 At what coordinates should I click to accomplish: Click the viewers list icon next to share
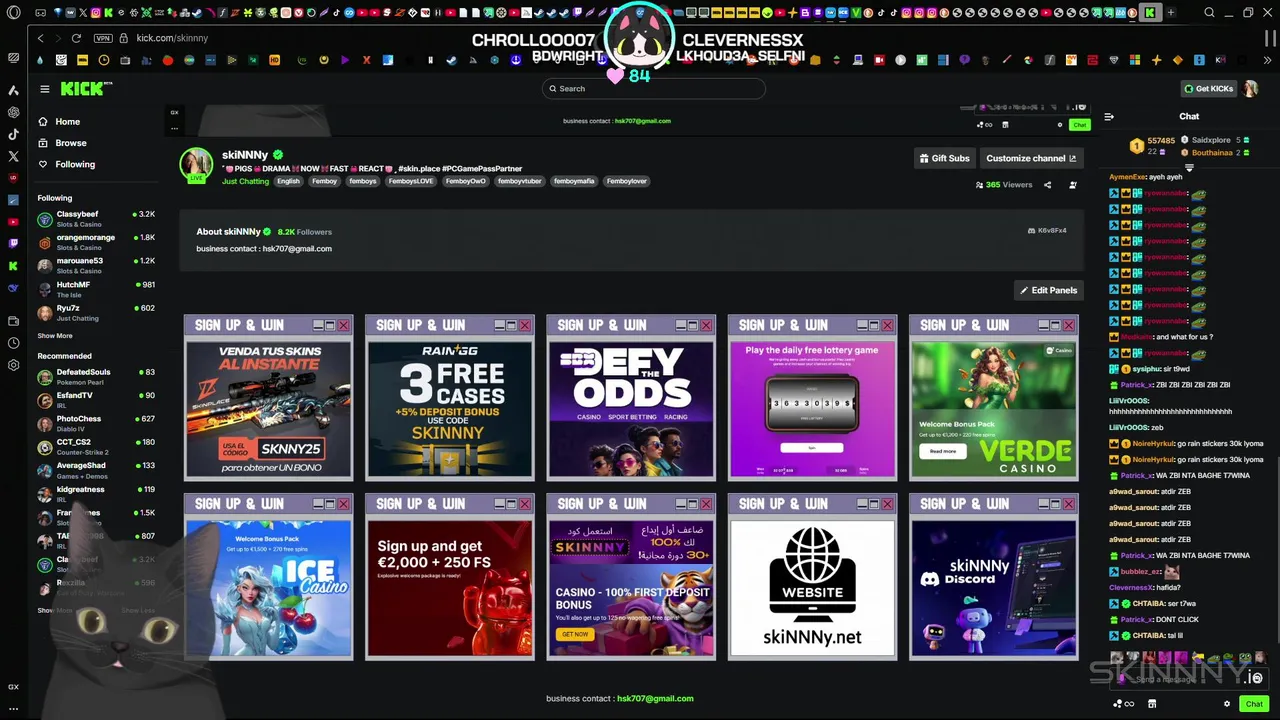(x=1073, y=185)
